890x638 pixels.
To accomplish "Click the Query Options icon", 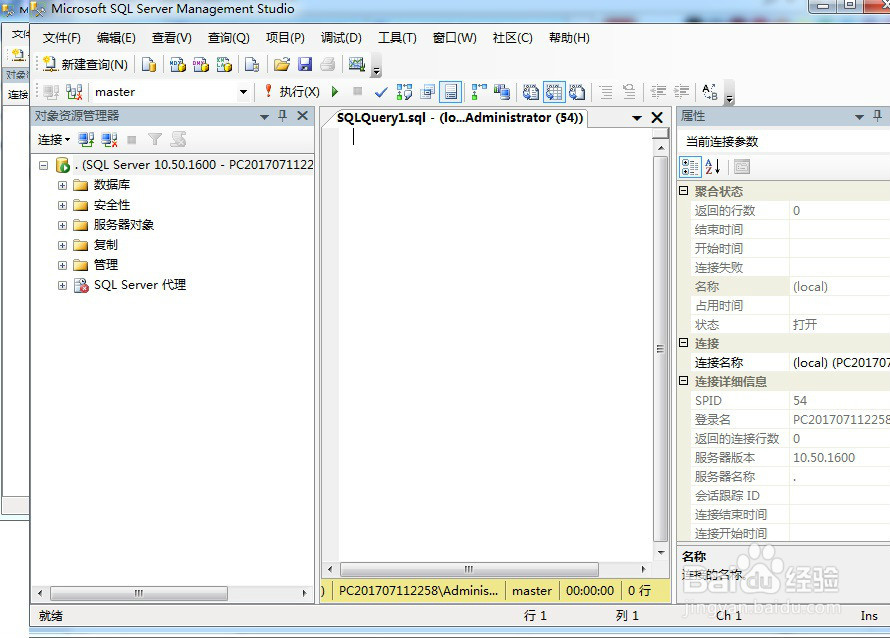I will pyautogui.click(x=428, y=92).
